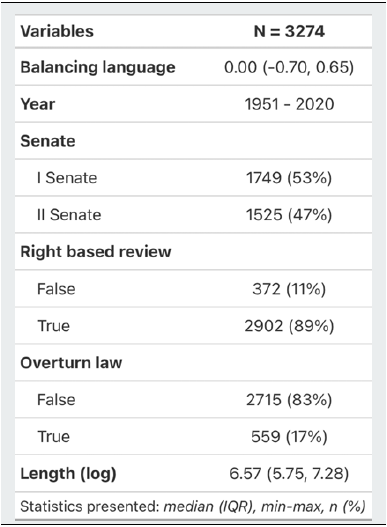This screenshot has width=387, height=527.
Task: Click the 2902 (89%) value
Action: [289, 326]
